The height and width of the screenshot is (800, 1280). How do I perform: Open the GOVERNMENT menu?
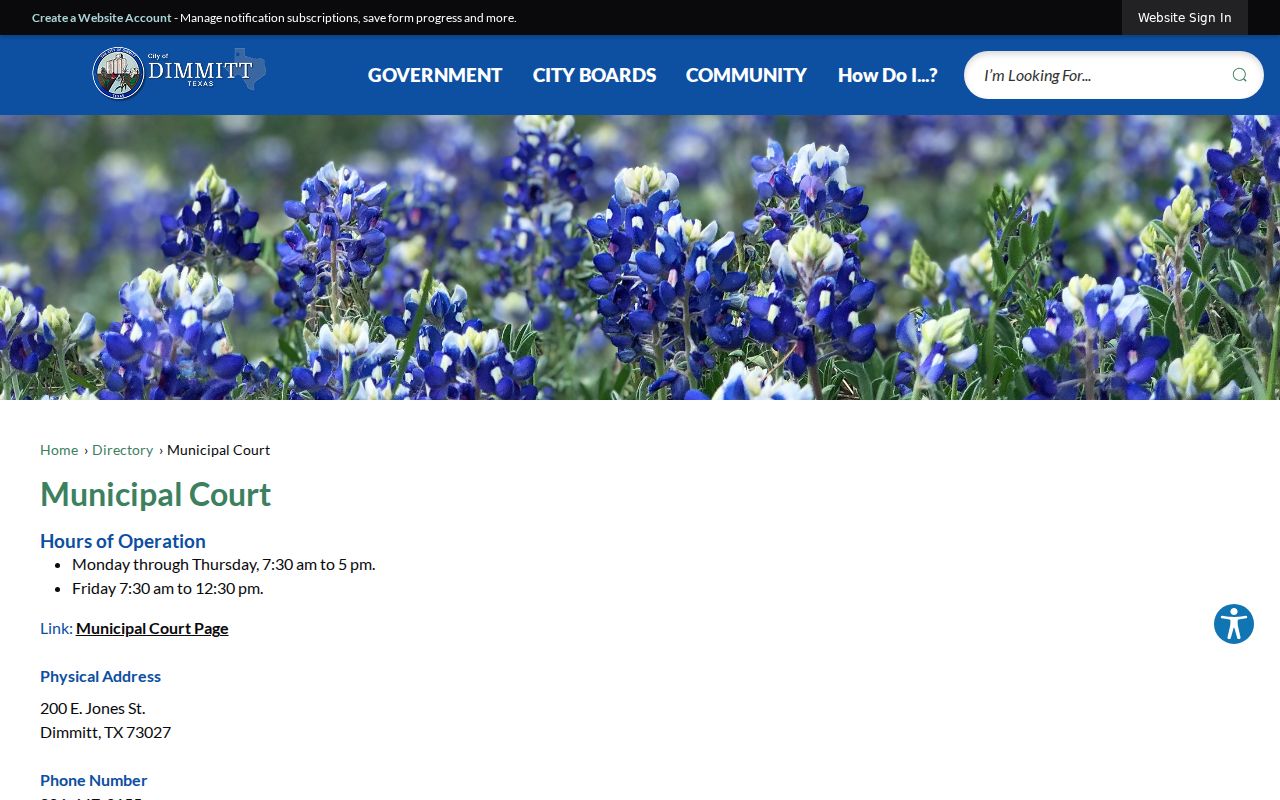pos(435,75)
